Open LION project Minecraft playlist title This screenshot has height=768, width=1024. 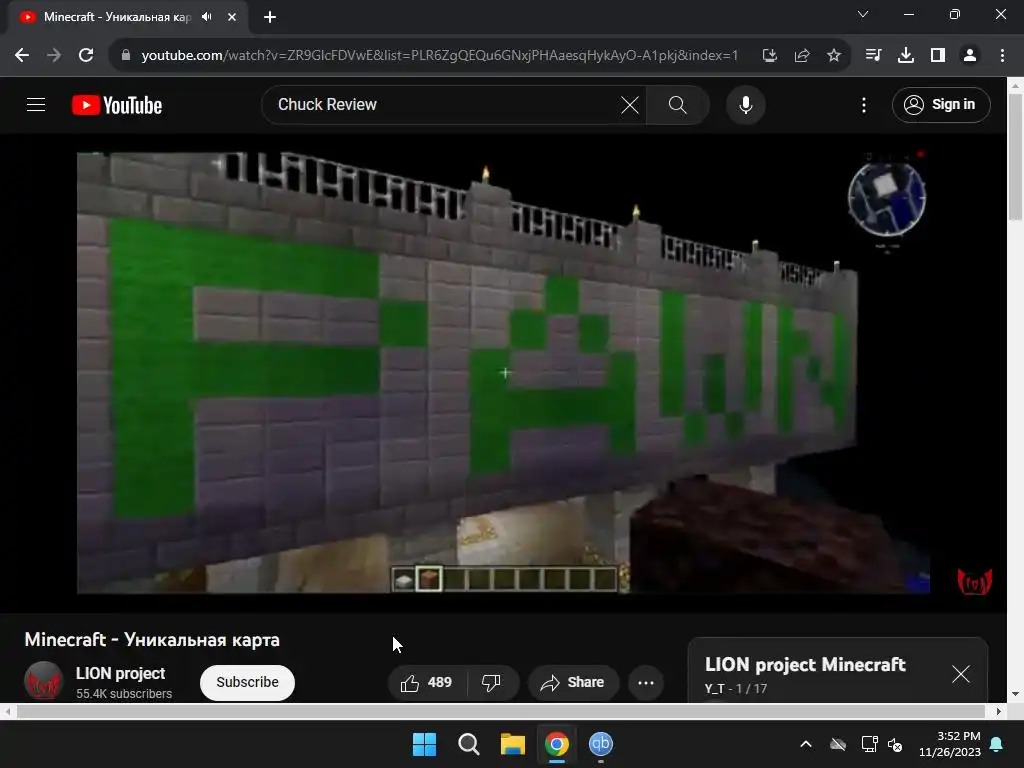pos(805,664)
